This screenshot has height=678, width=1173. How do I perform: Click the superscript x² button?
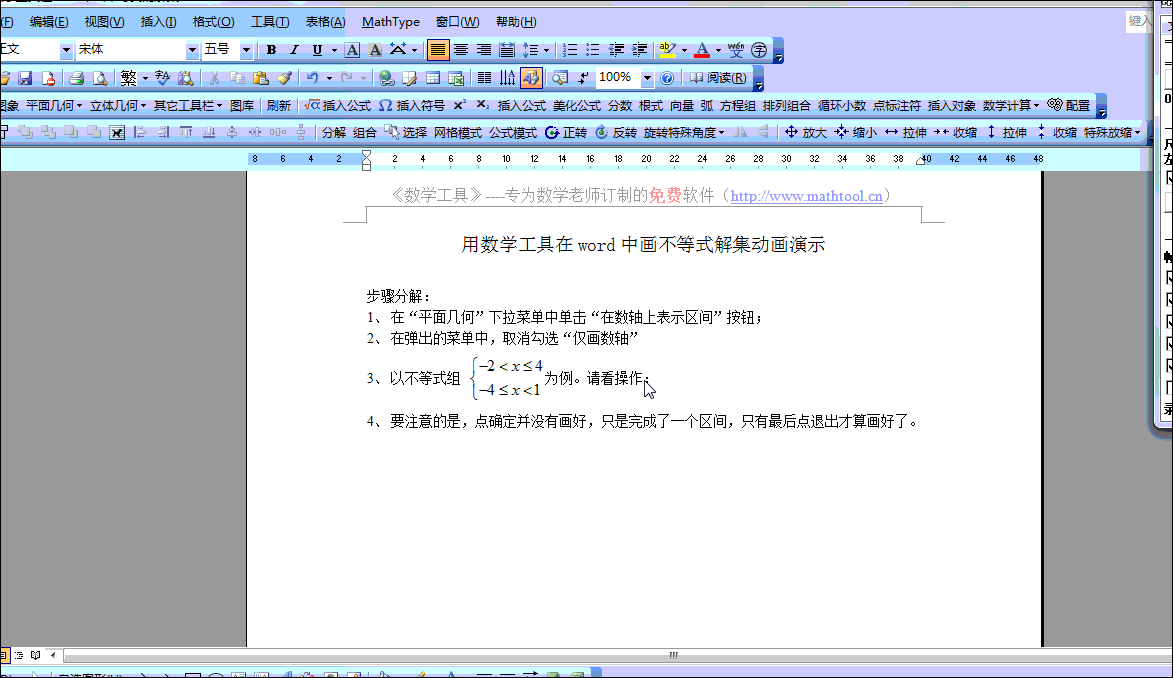coord(459,106)
